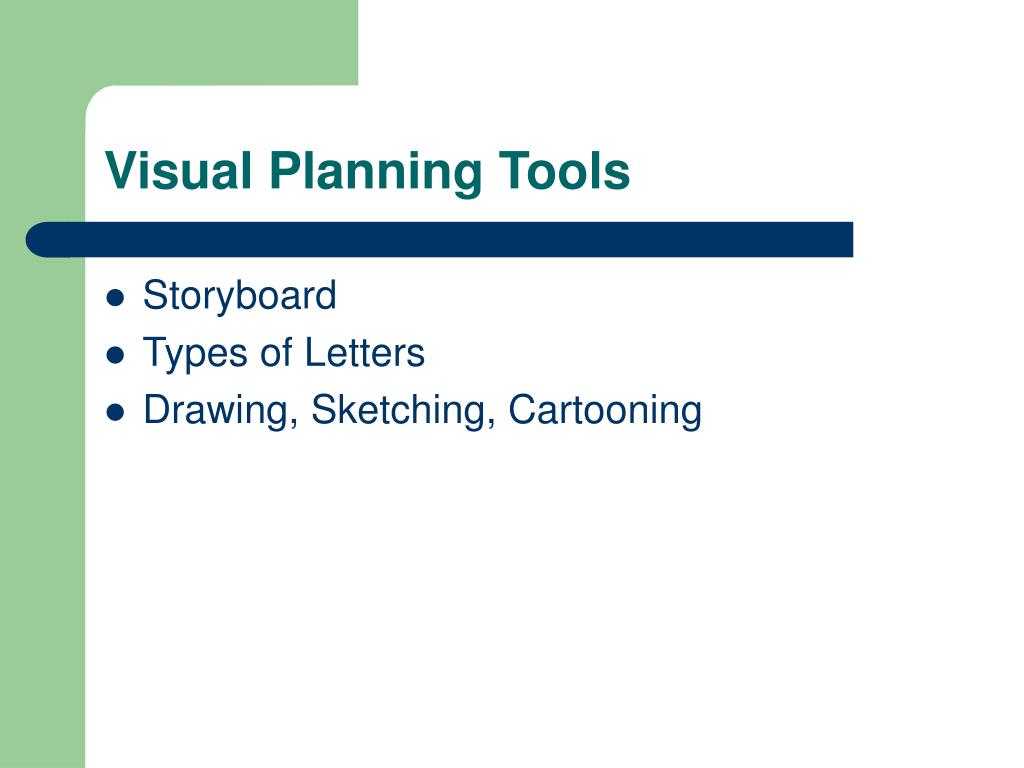Image resolution: width=1024 pixels, height=768 pixels.
Task: Click the empty white area below bullets
Action: (x=522, y=588)
